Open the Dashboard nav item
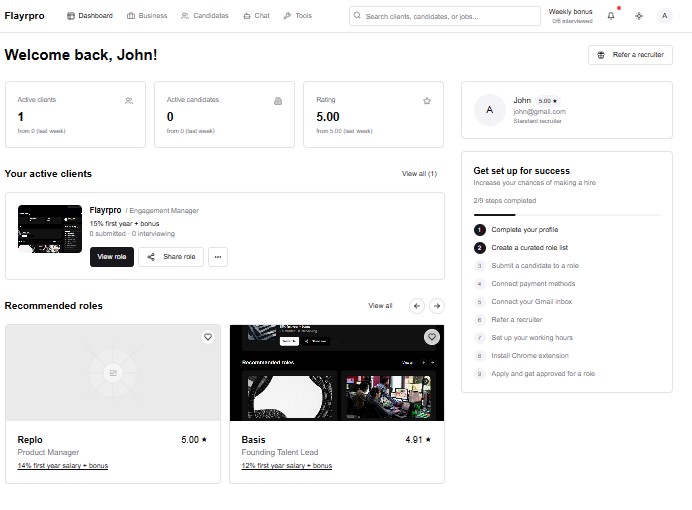692x510 pixels. pyautogui.click(x=90, y=15)
